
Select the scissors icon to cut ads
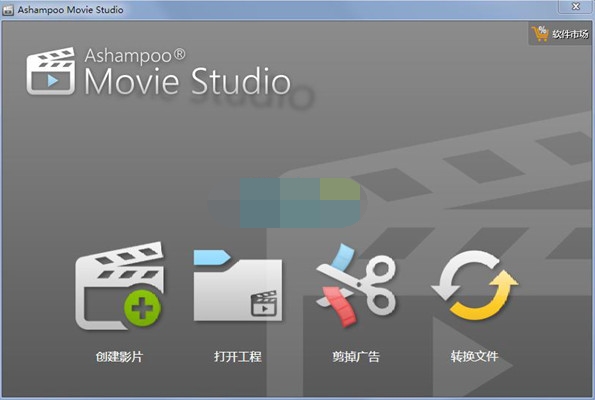point(356,286)
